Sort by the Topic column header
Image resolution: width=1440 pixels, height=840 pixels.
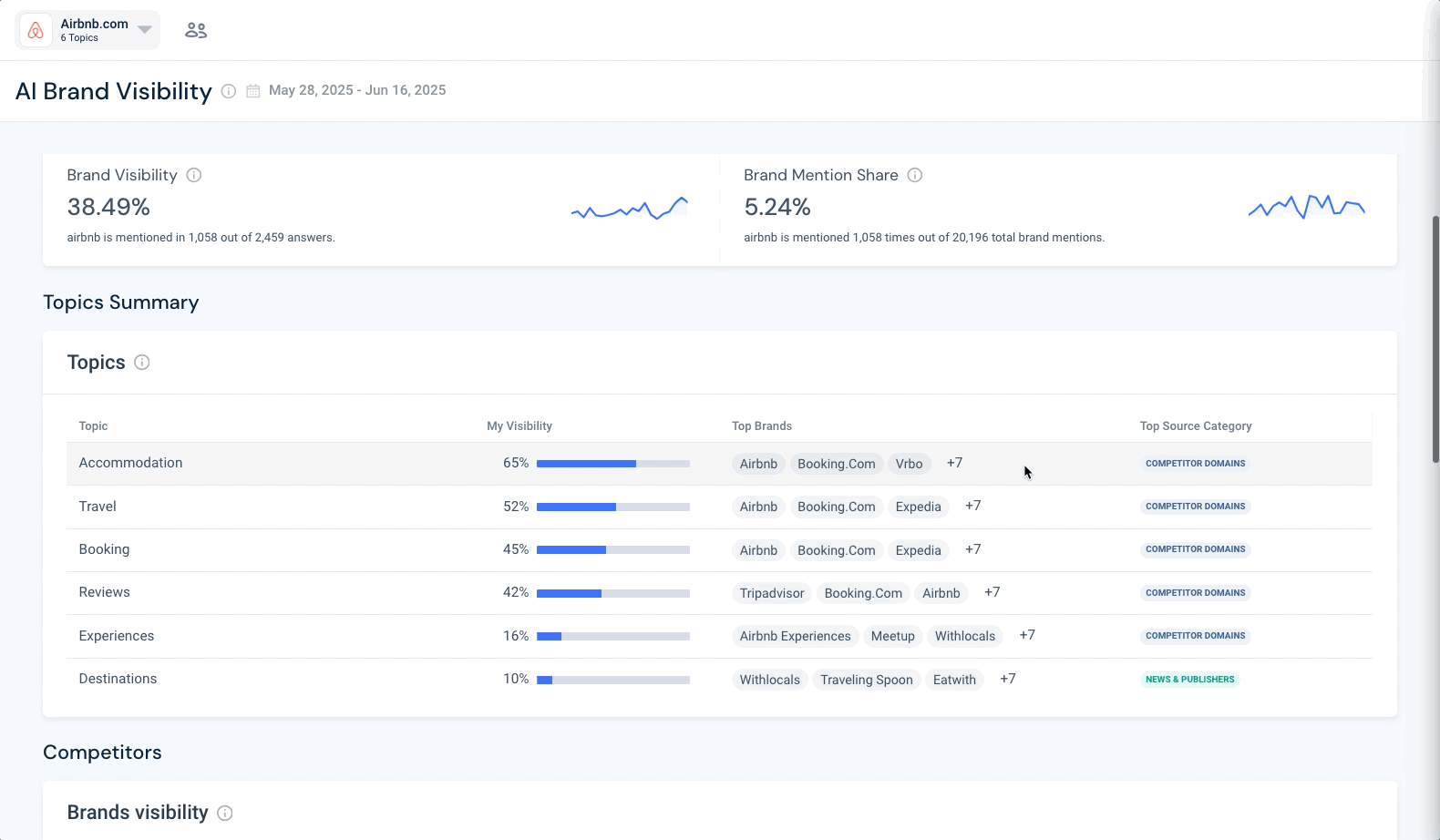point(93,426)
